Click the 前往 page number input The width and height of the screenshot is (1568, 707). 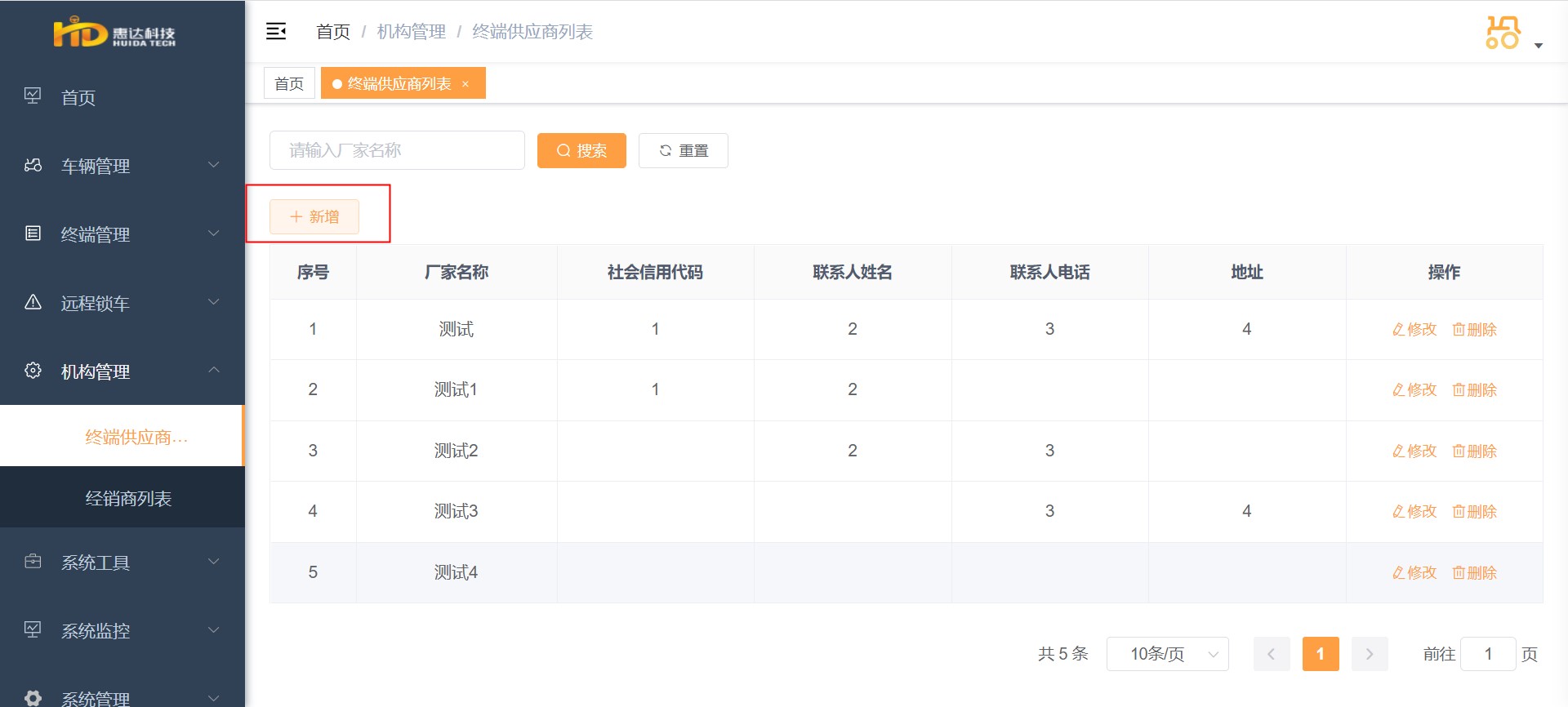point(1488,654)
